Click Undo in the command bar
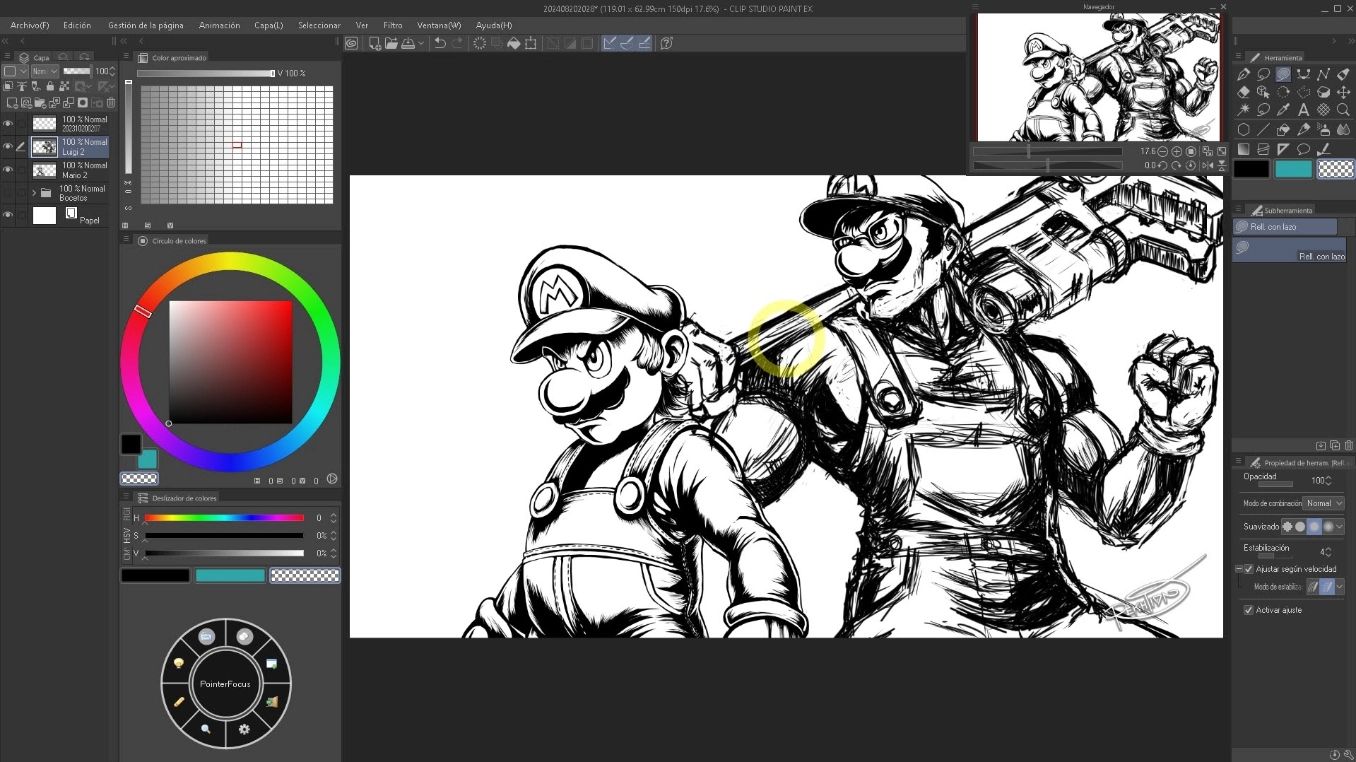The height and width of the screenshot is (762, 1356). (439, 43)
